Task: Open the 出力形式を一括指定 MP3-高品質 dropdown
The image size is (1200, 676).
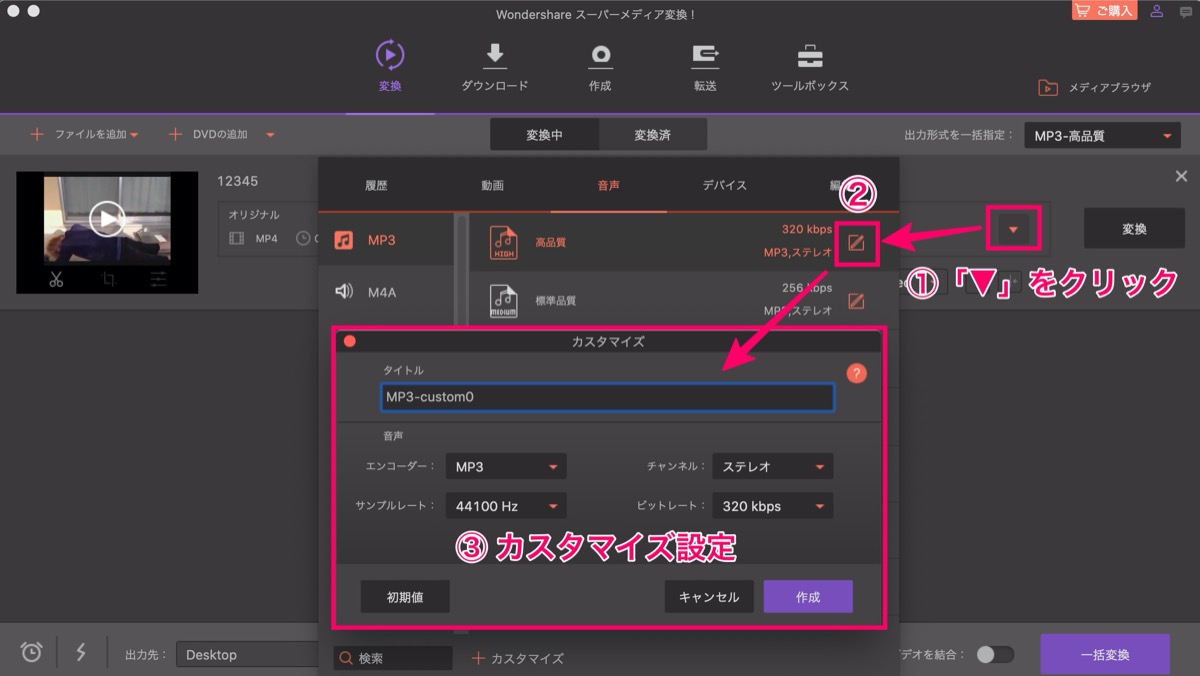Action: pos(1102,136)
